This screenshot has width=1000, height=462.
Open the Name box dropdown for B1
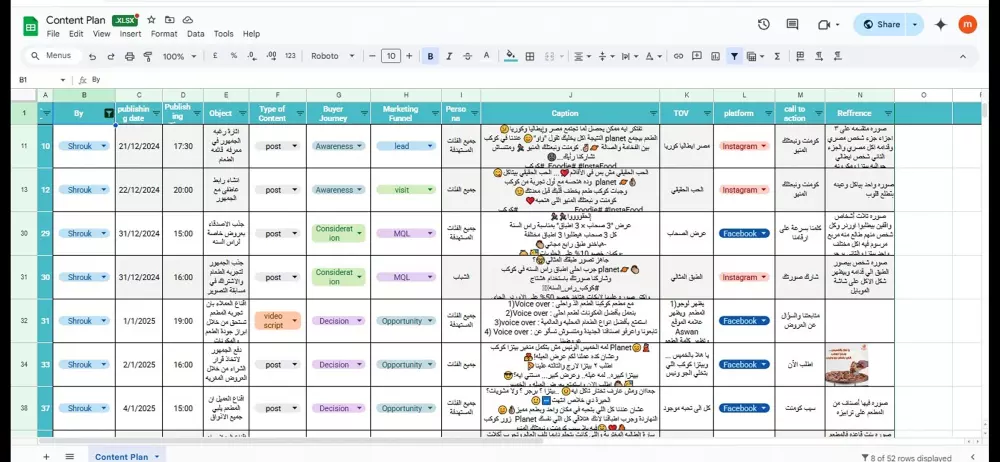coord(62,80)
